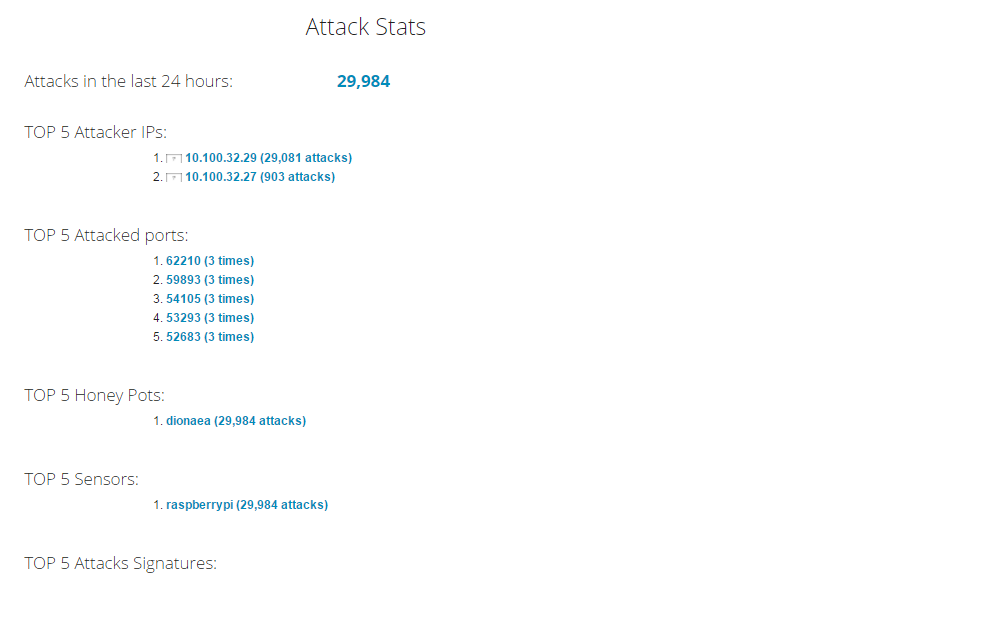
Task: Click the 'Attacks in the last 24 hours' label
Action: 129,82
